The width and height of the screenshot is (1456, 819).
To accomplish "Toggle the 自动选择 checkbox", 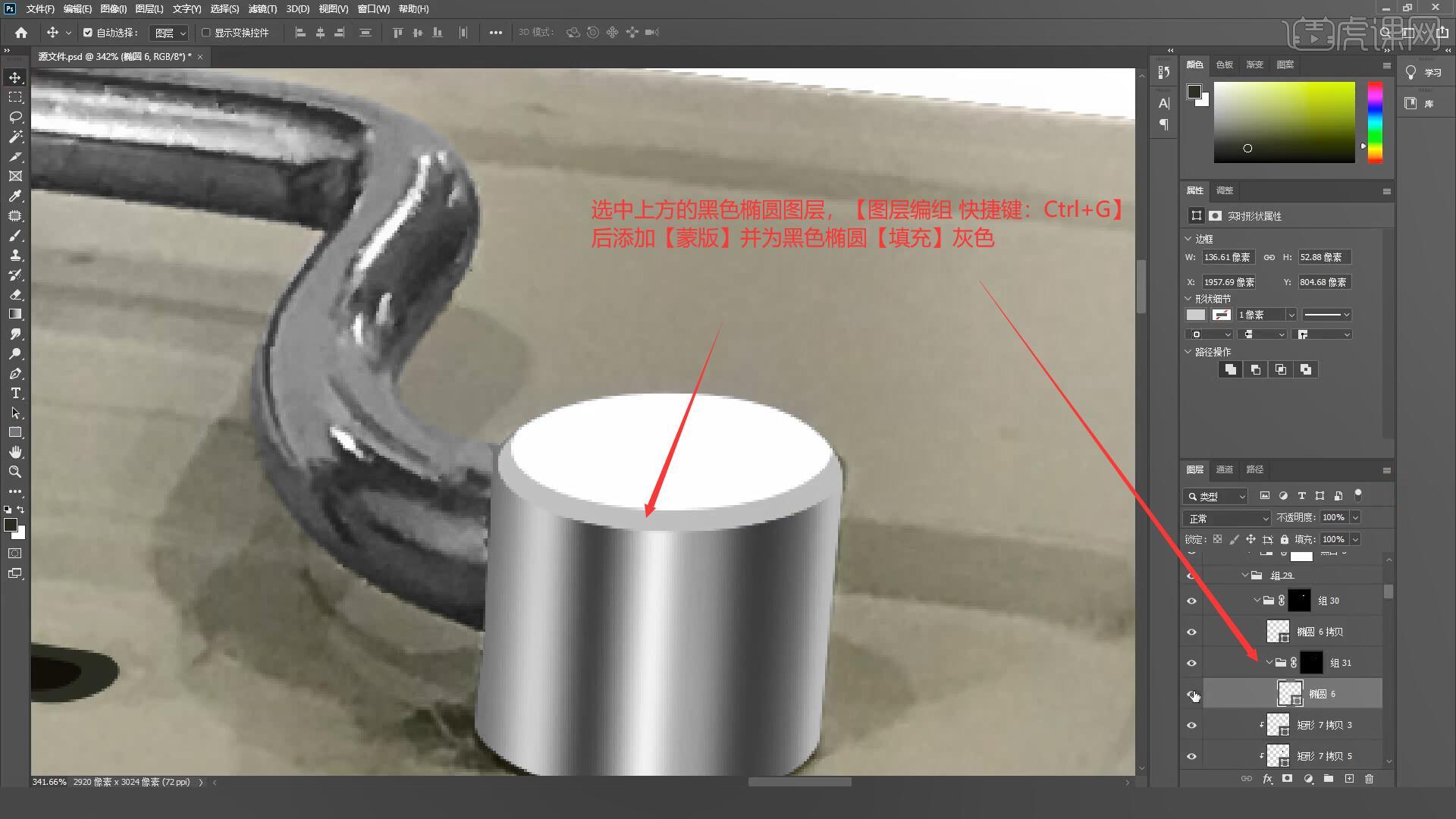I will 88,33.
